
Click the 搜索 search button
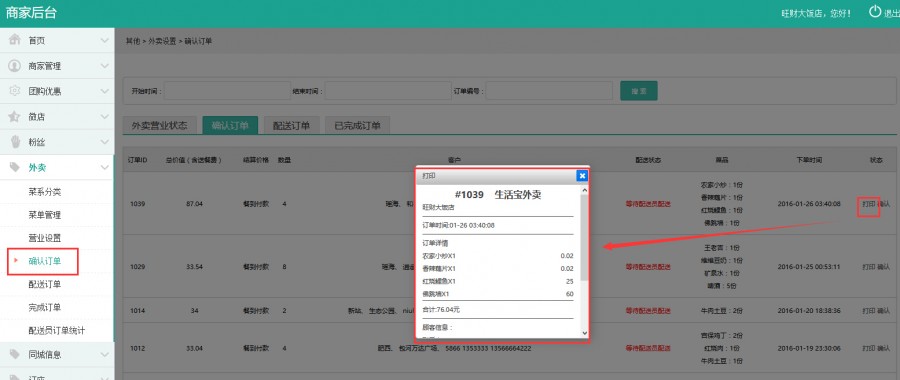[639, 91]
